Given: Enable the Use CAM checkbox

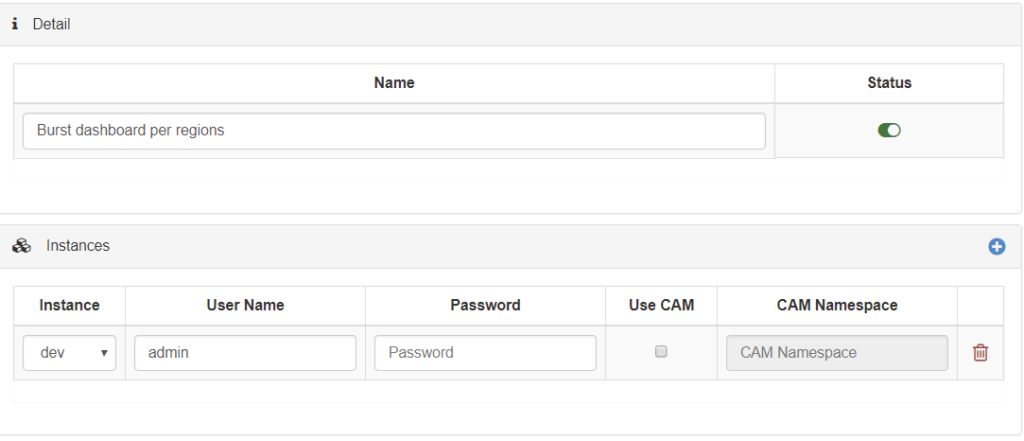Looking at the screenshot, I should (x=660, y=352).
